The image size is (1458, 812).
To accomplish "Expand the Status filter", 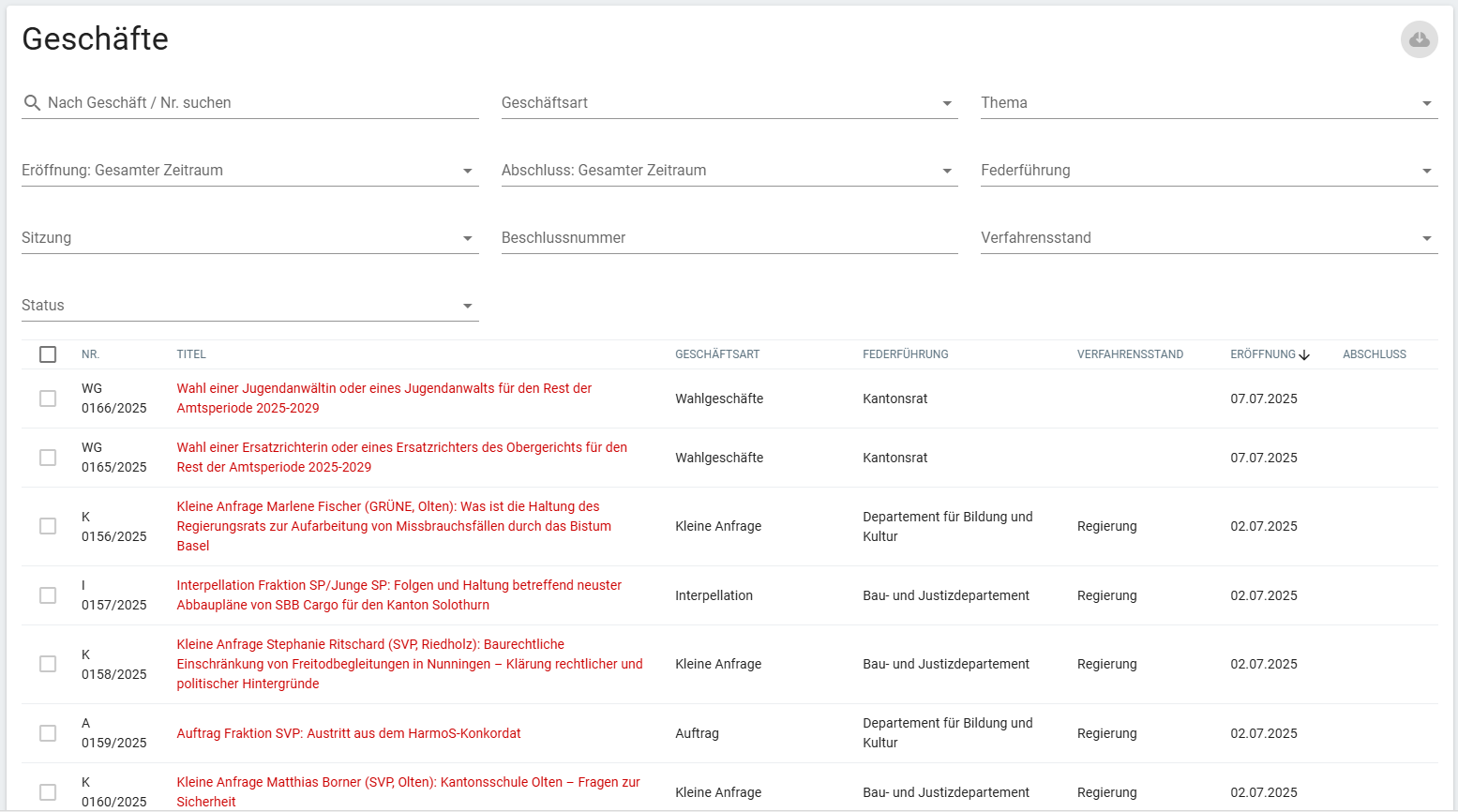I will tap(467, 306).
